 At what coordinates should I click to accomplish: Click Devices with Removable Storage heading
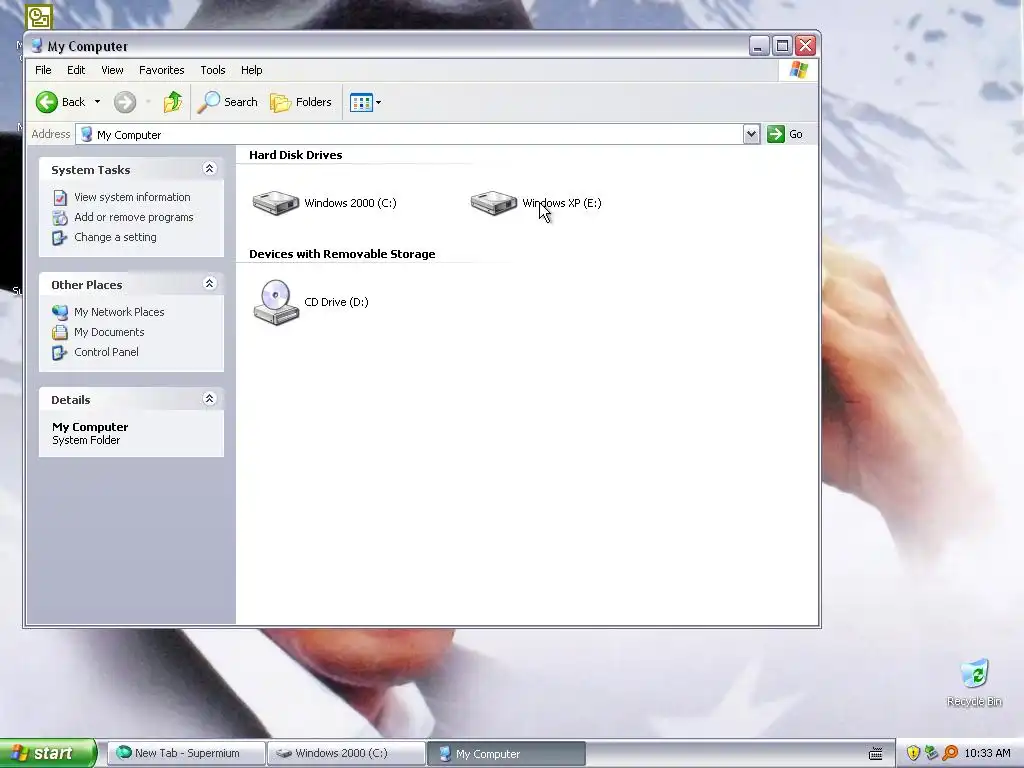(x=342, y=254)
